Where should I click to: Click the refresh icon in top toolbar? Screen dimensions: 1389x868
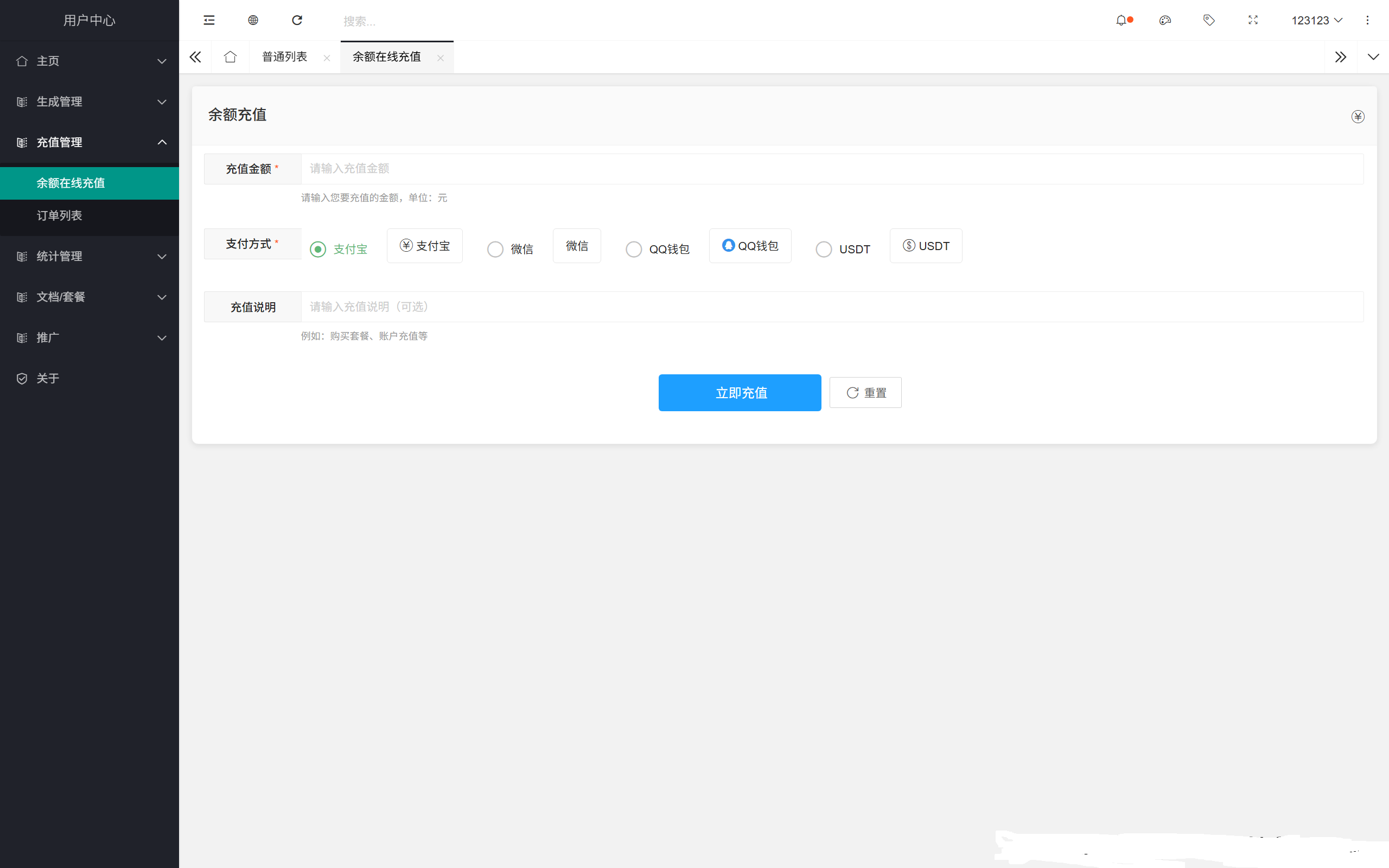point(297,21)
